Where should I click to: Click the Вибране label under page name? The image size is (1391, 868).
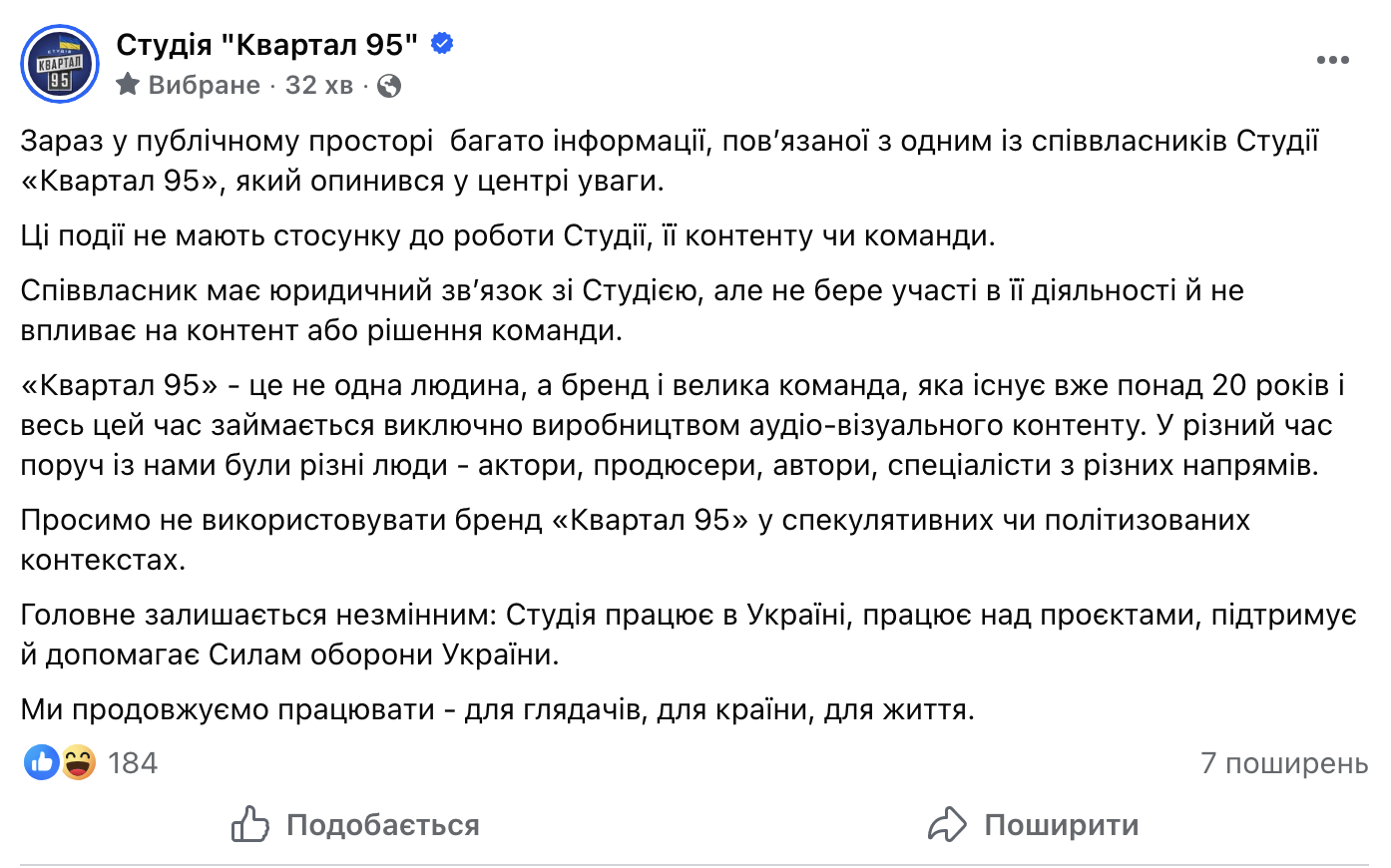[204, 85]
